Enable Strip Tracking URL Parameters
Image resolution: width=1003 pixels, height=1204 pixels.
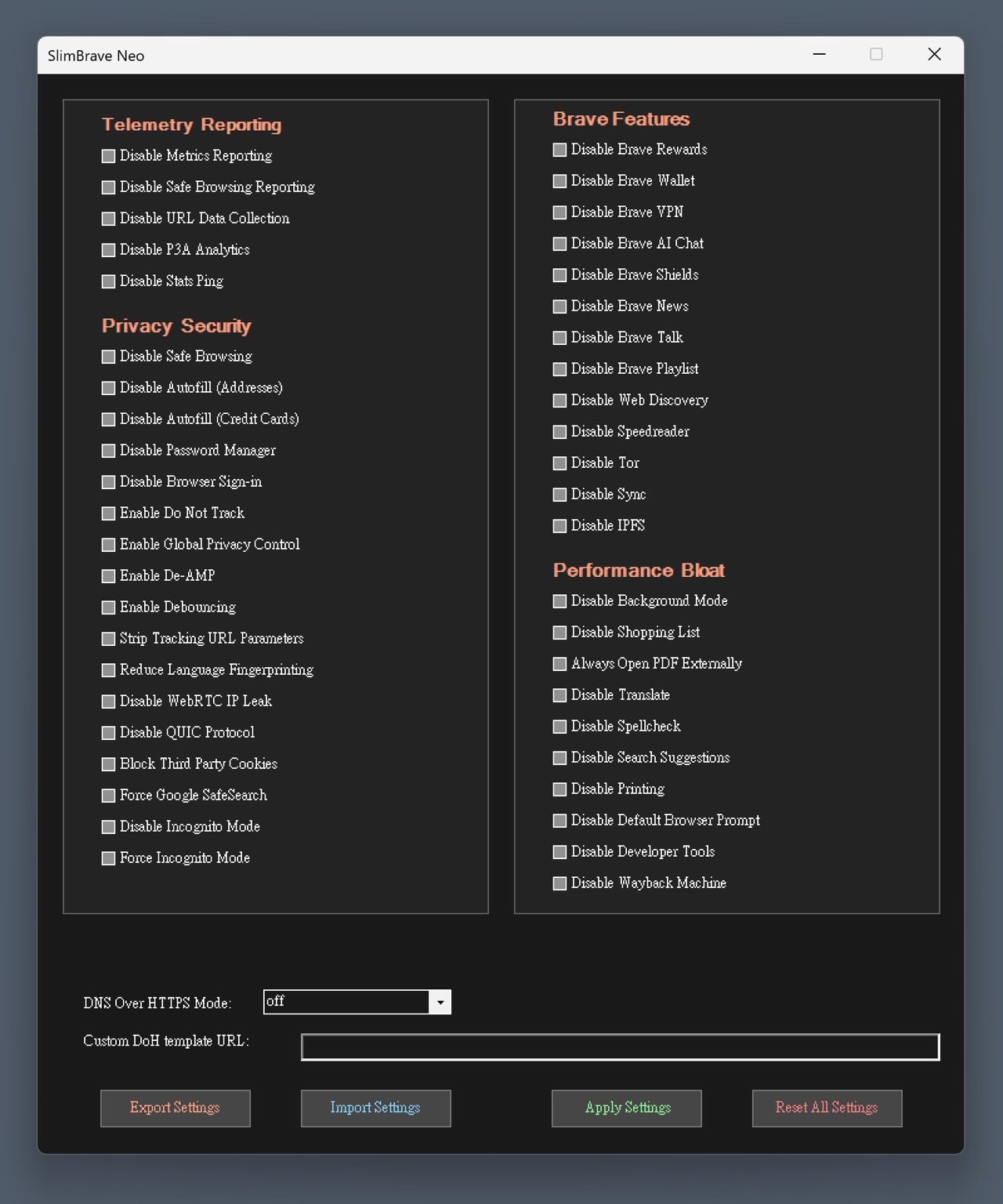pyautogui.click(x=109, y=639)
